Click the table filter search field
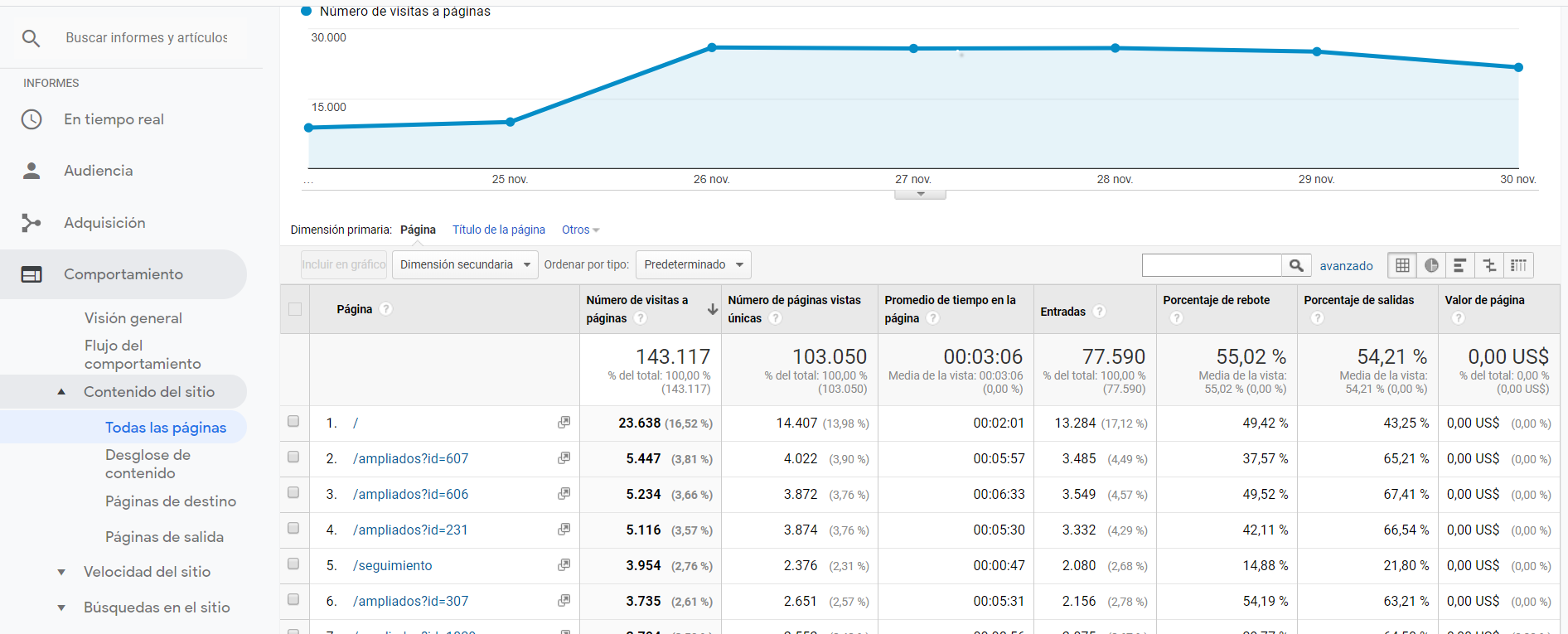This screenshot has width=1568, height=634. tap(1211, 265)
